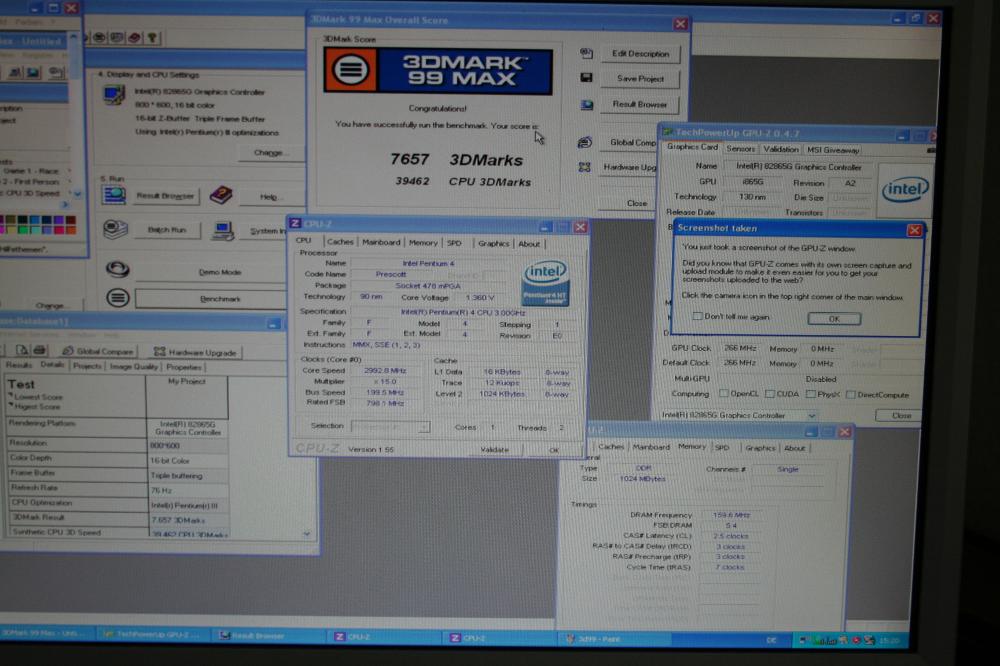The width and height of the screenshot is (1000, 666).
Task: Click the Hardware Upgrade icon in score window
Action: pos(585,167)
